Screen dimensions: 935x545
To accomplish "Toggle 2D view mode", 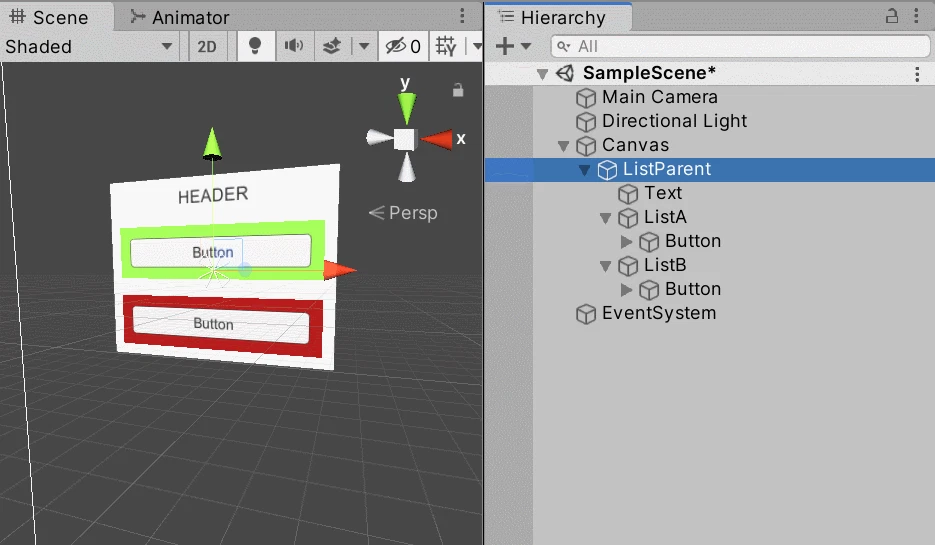I will [207, 47].
